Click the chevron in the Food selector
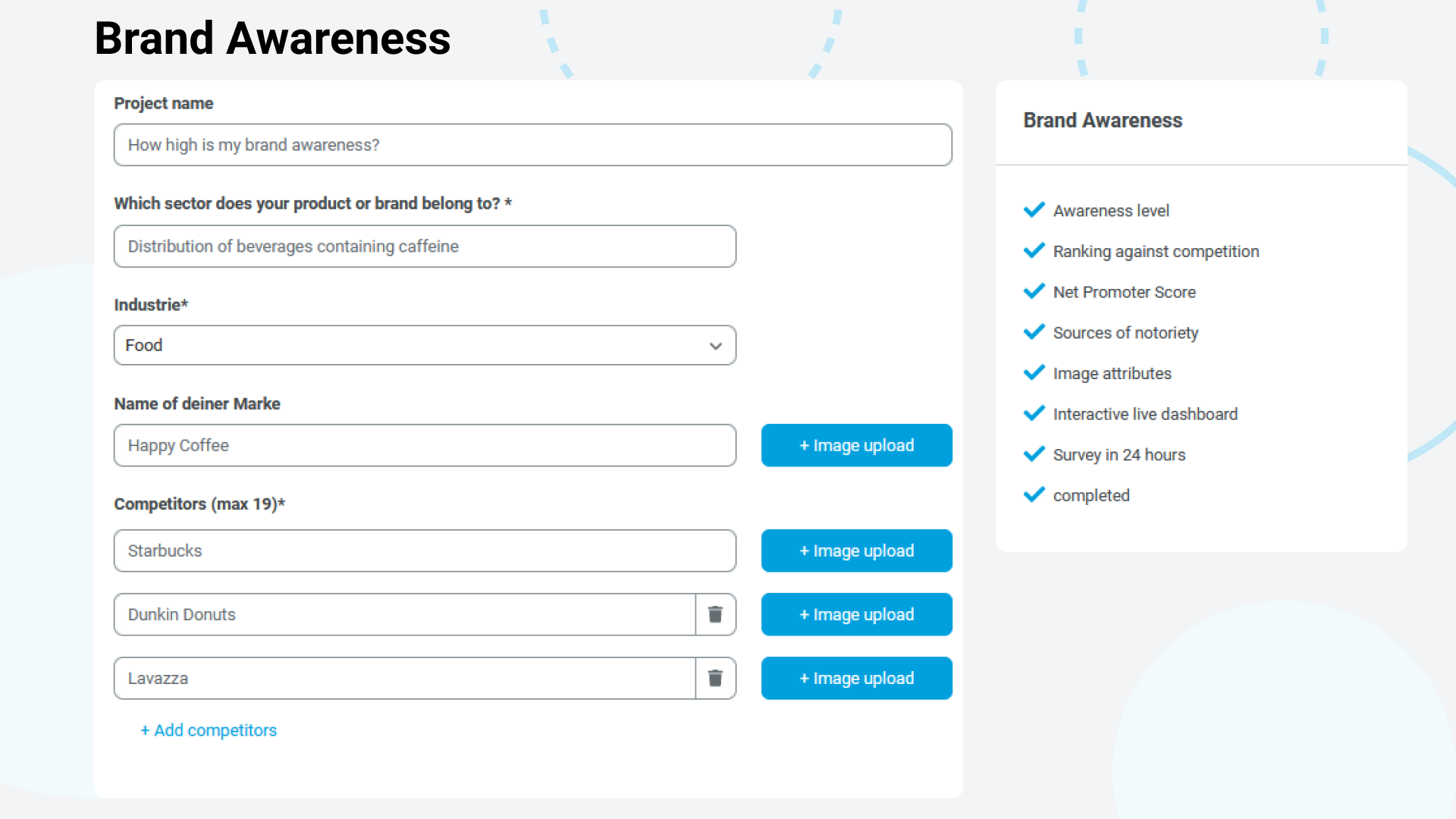 pos(714,346)
